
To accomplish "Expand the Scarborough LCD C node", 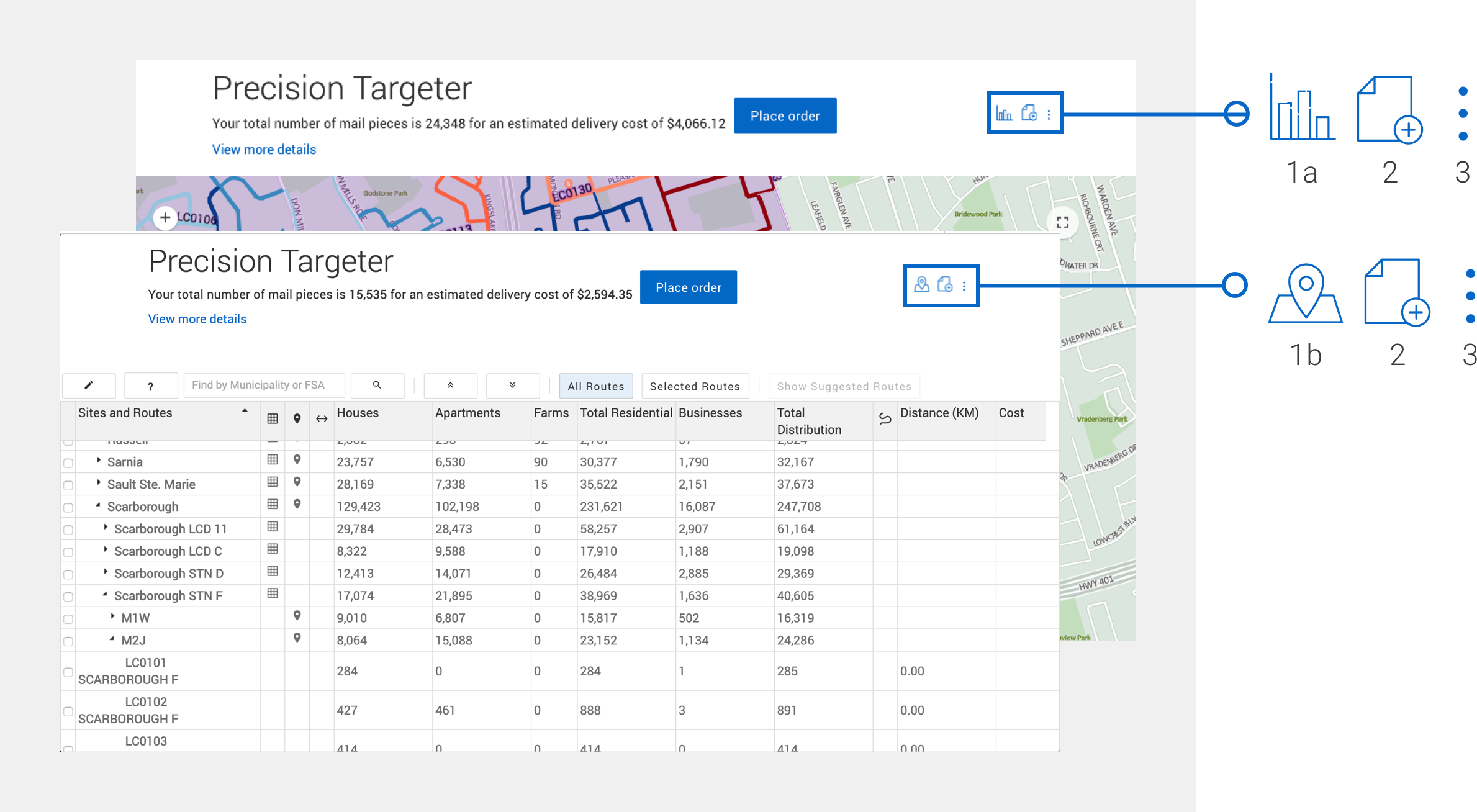I will 106,550.
